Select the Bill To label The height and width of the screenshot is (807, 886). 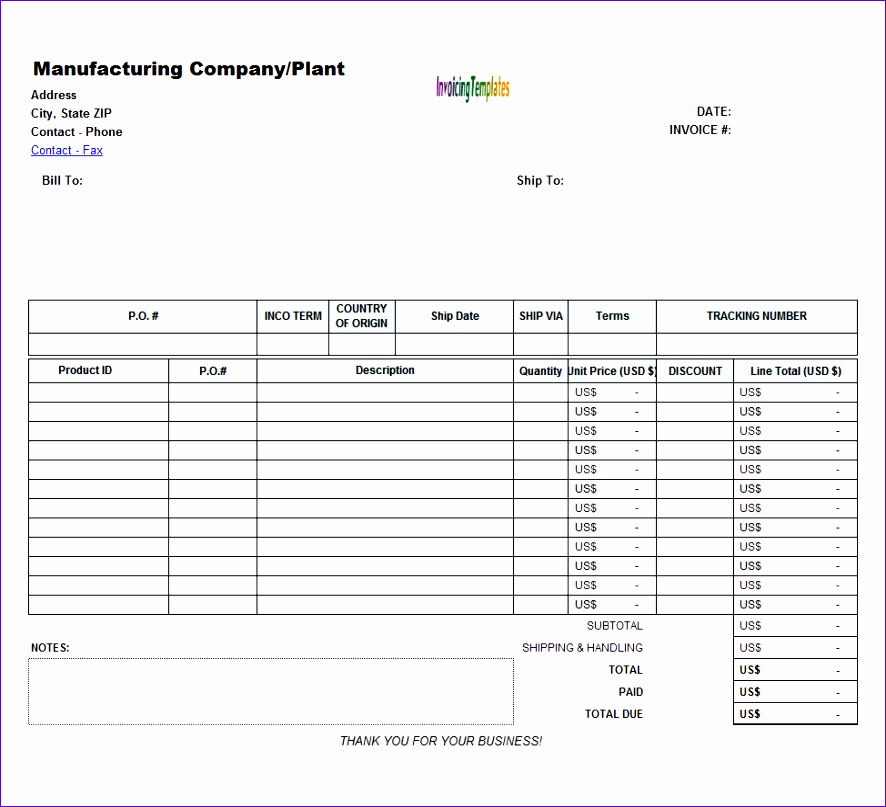pos(62,181)
